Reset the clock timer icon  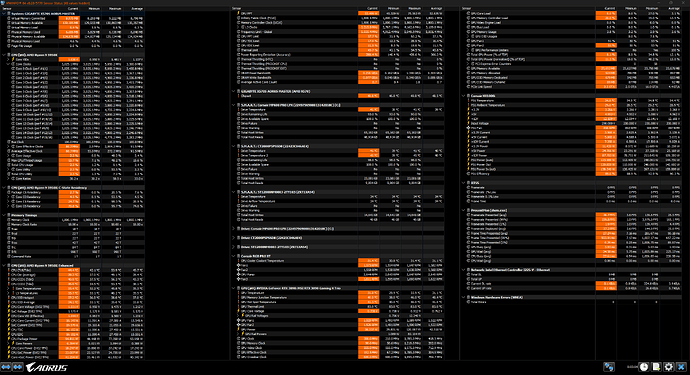click(x=644, y=367)
